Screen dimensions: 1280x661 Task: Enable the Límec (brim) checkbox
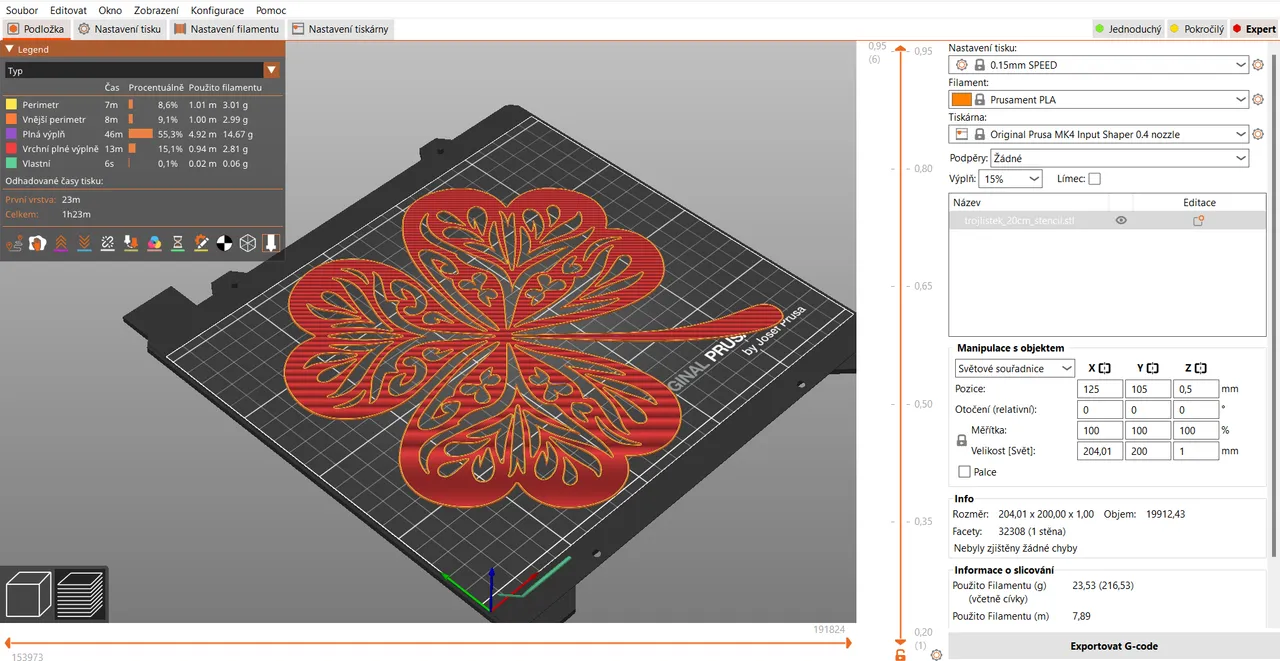pos(1094,179)
